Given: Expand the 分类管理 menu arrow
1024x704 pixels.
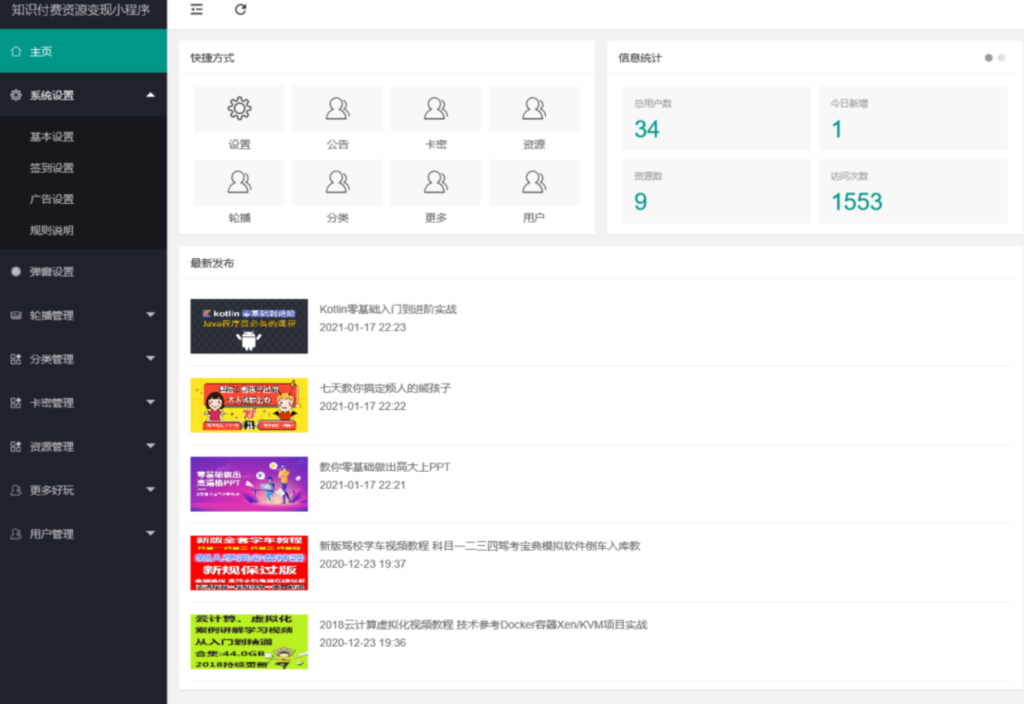Looking at the screenshot, I should click(151, 359).
